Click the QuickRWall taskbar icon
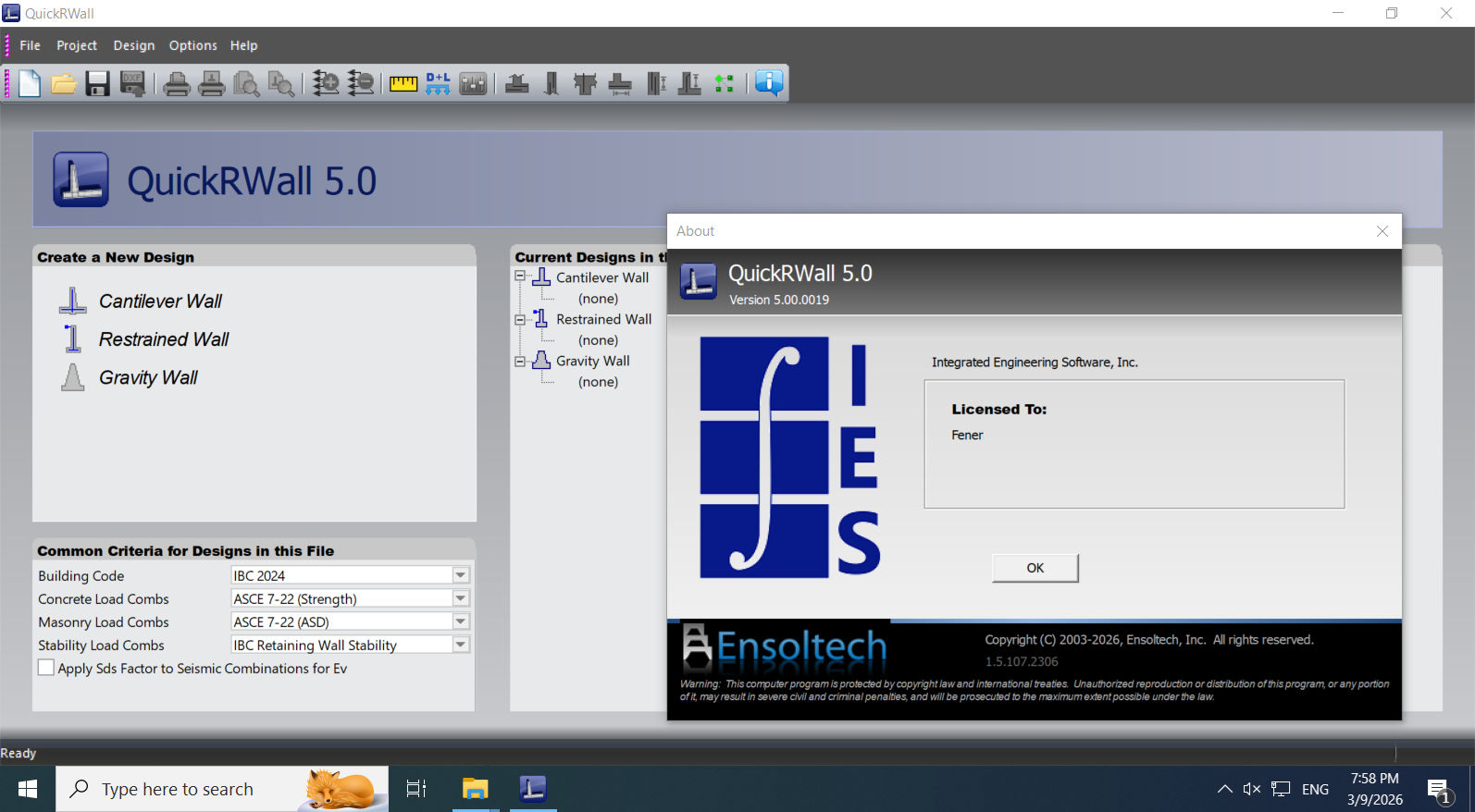Screen dimensions: 1475x812 (532, 789)
